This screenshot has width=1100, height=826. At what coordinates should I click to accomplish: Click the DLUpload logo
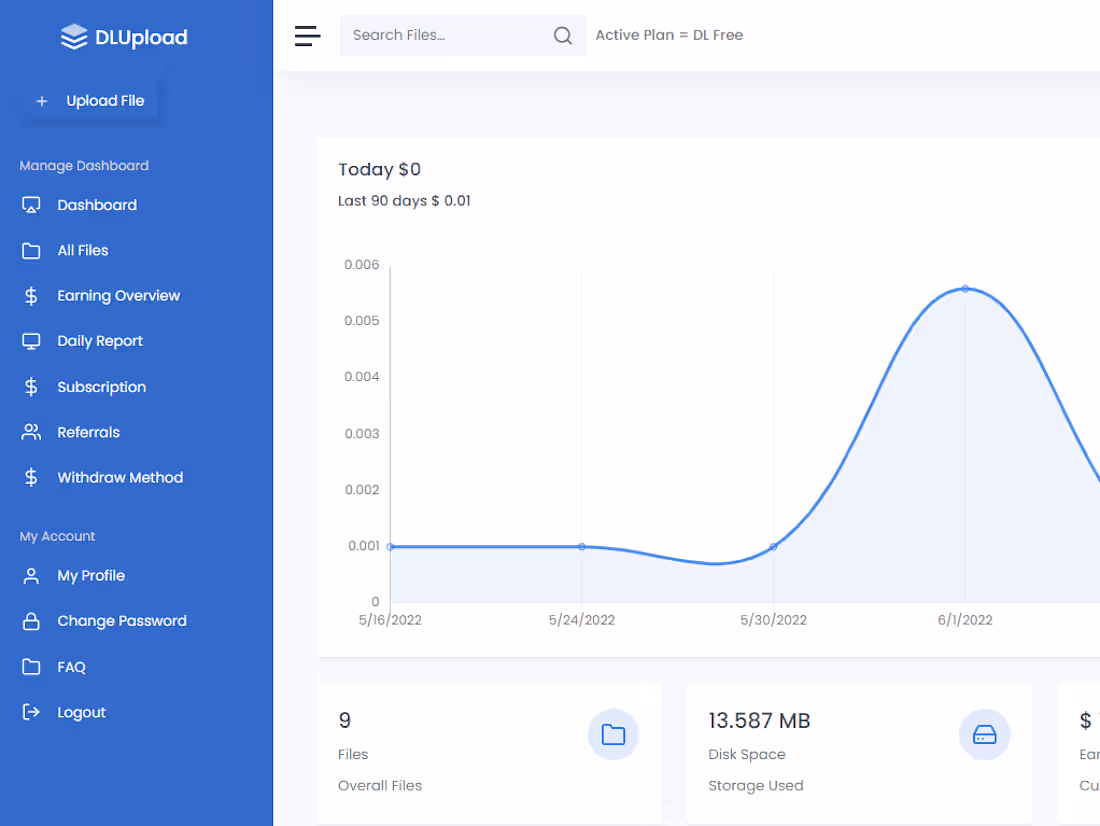pyautogui.click(x=122, y=37)
